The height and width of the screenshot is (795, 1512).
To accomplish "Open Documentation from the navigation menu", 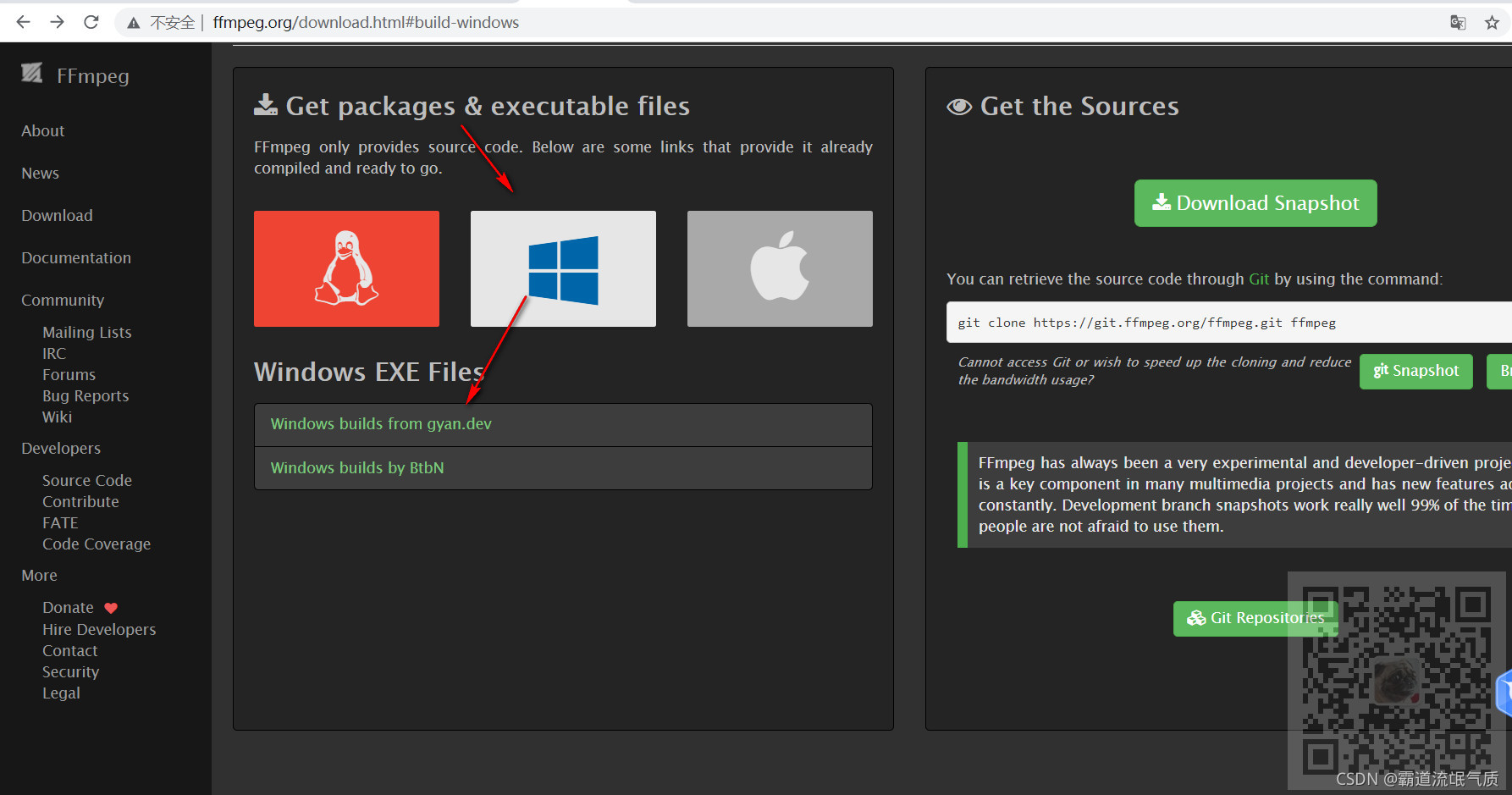I will coord(76,257).
